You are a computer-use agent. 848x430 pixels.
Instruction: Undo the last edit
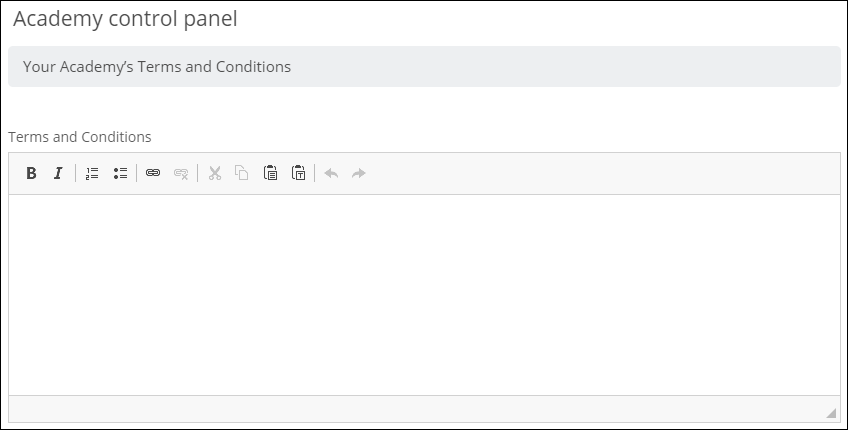pos(332,173)
